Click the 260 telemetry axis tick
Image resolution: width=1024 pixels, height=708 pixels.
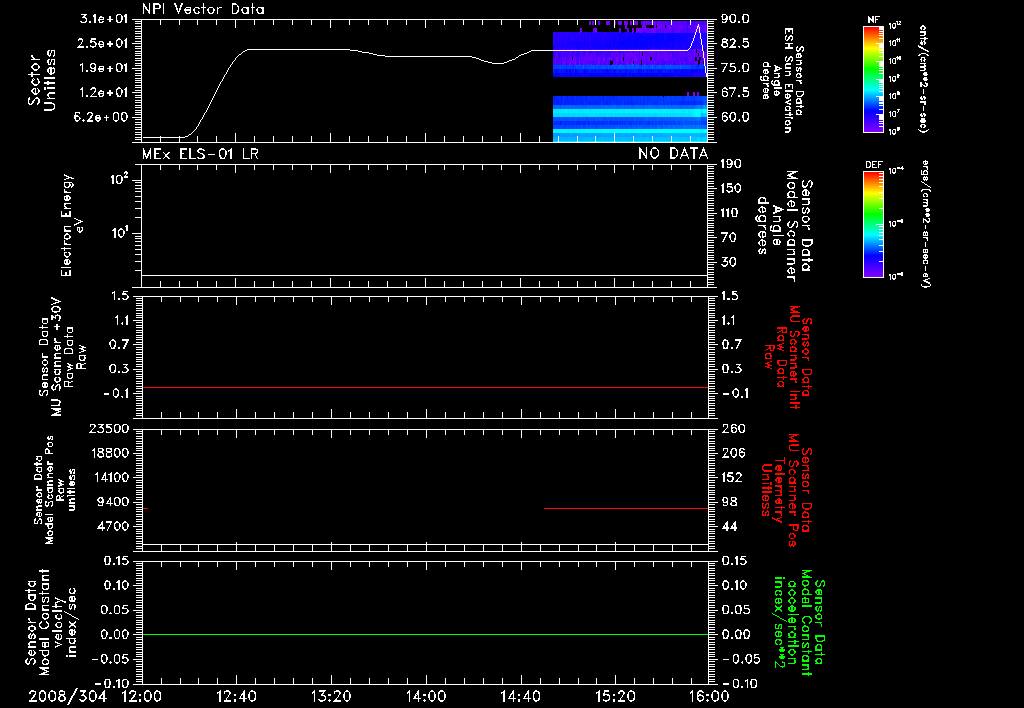pos(733,429)
